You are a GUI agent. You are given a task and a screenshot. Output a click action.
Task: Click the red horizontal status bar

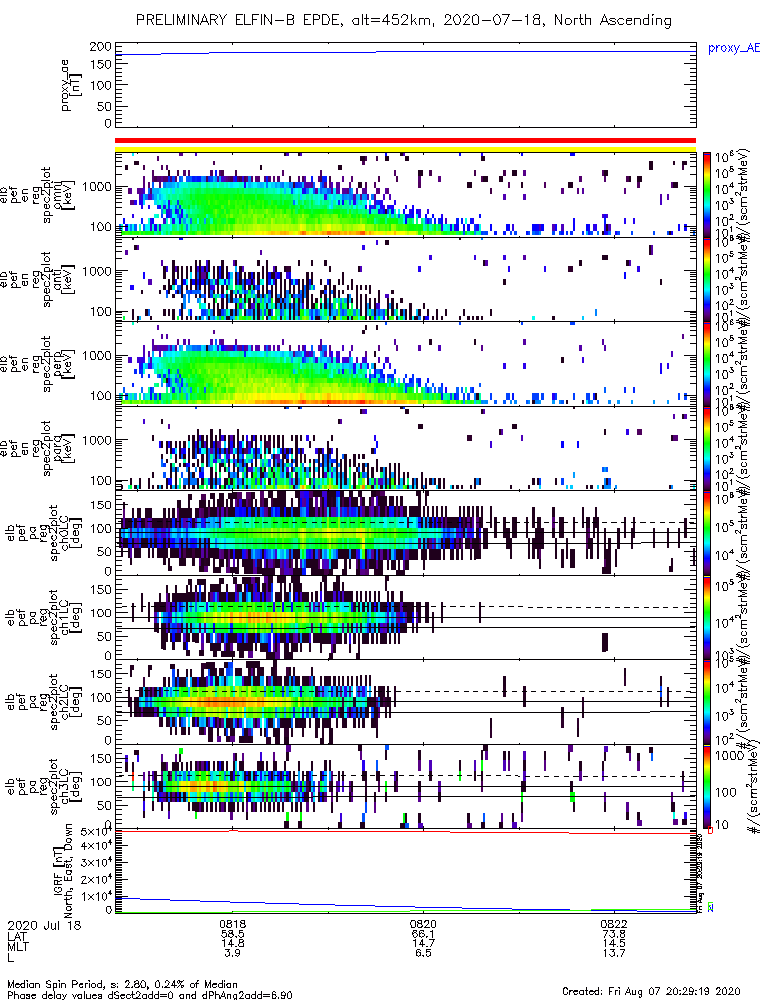coord(406,140)
